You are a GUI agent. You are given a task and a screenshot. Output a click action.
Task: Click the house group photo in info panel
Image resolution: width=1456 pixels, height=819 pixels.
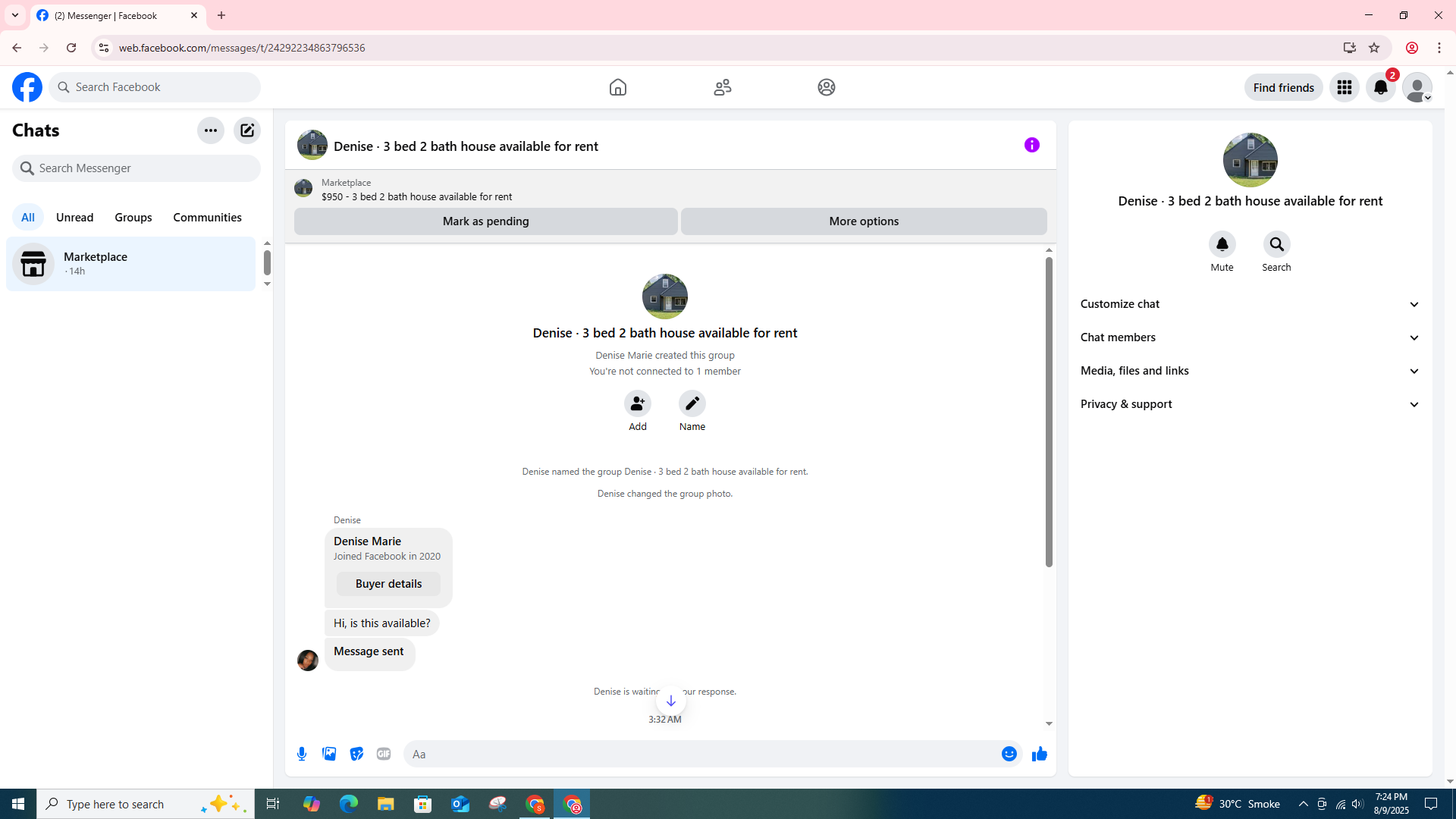coord(1250,160)
